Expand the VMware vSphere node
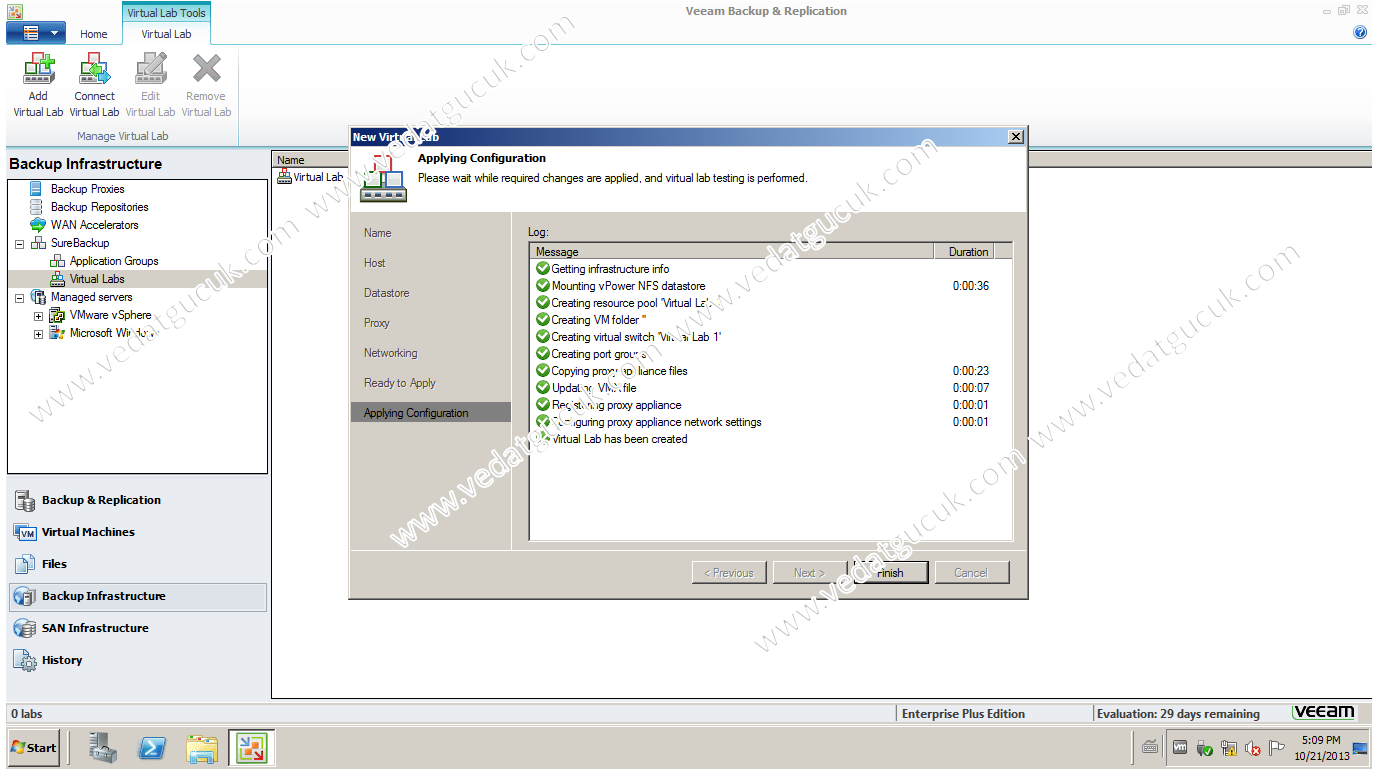This screenshot has width=1373, height=771. 38,315
